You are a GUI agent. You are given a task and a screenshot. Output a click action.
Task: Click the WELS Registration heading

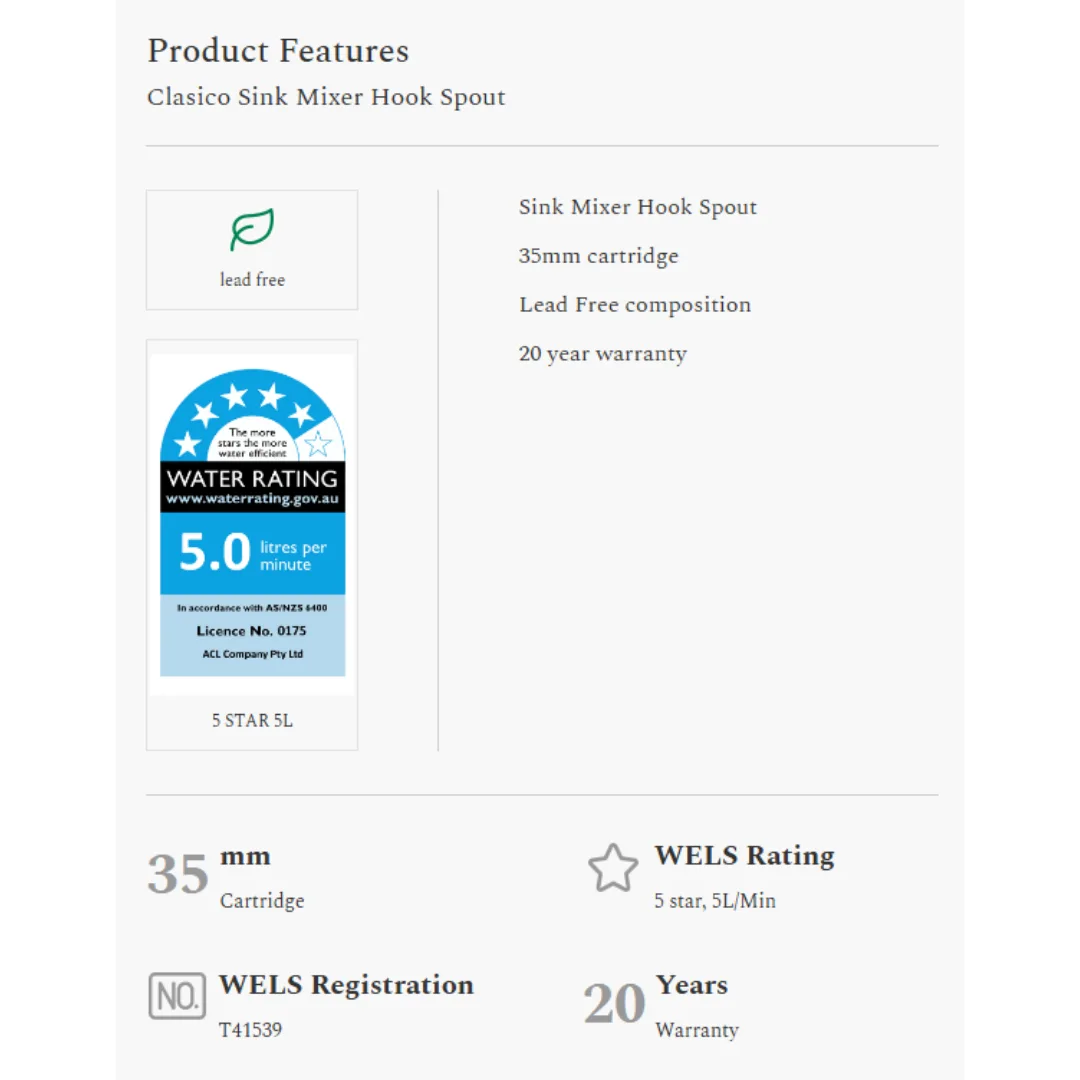click(x=346, y=985)
